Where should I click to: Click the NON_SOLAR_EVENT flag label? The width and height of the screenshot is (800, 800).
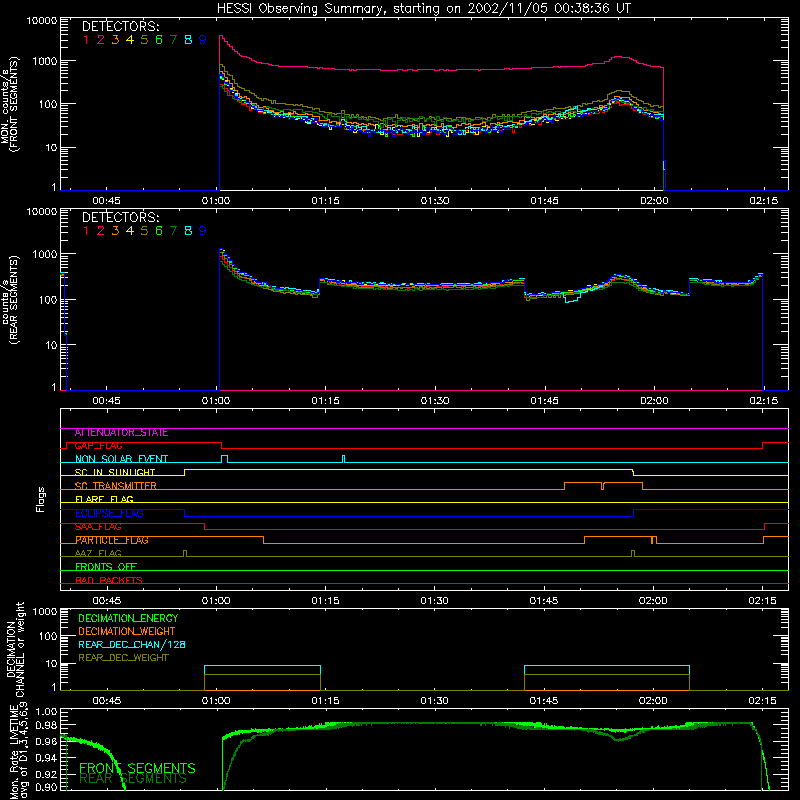pos(121,459)
